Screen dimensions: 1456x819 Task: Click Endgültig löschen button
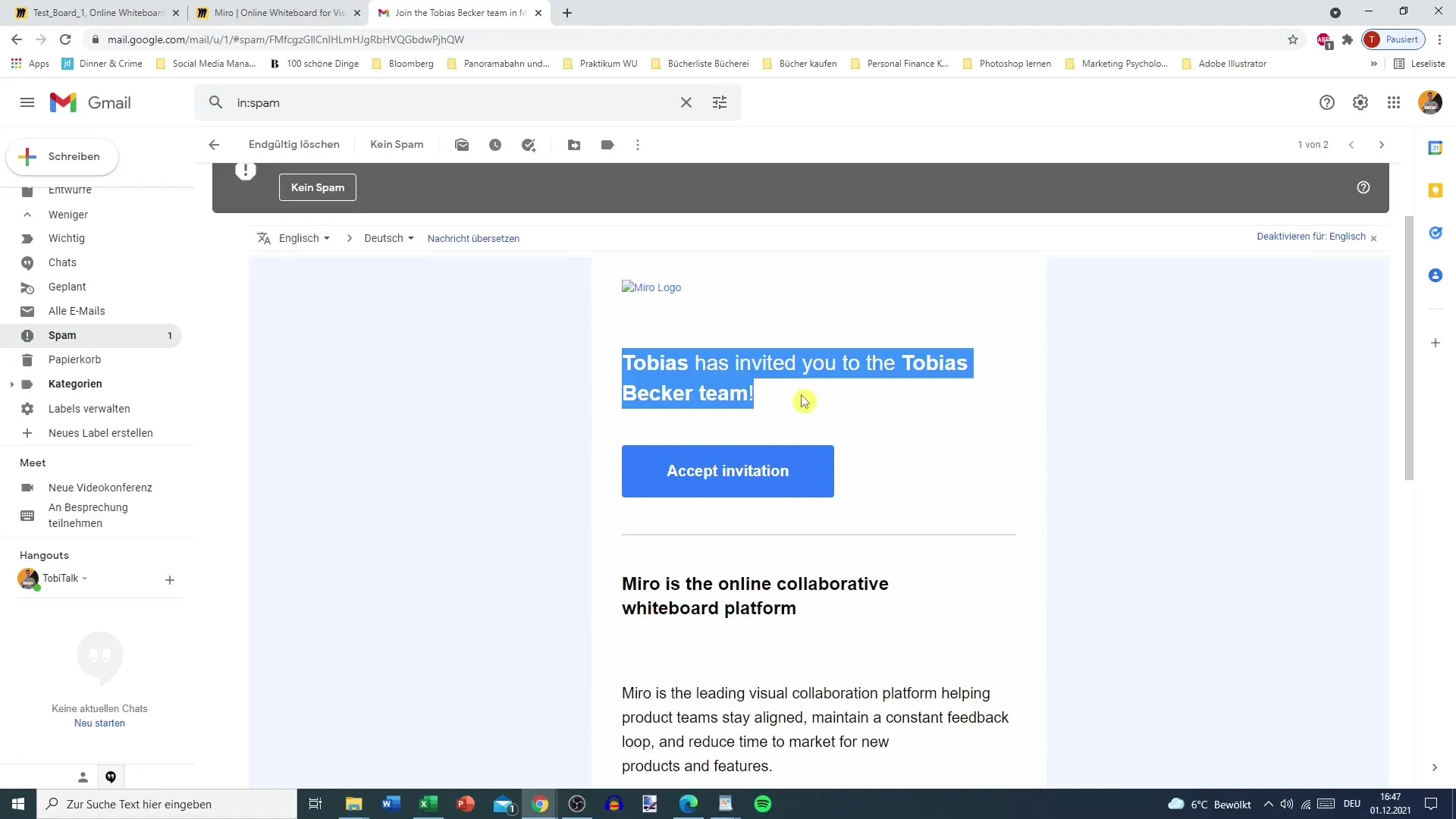(x=293, y=145)
